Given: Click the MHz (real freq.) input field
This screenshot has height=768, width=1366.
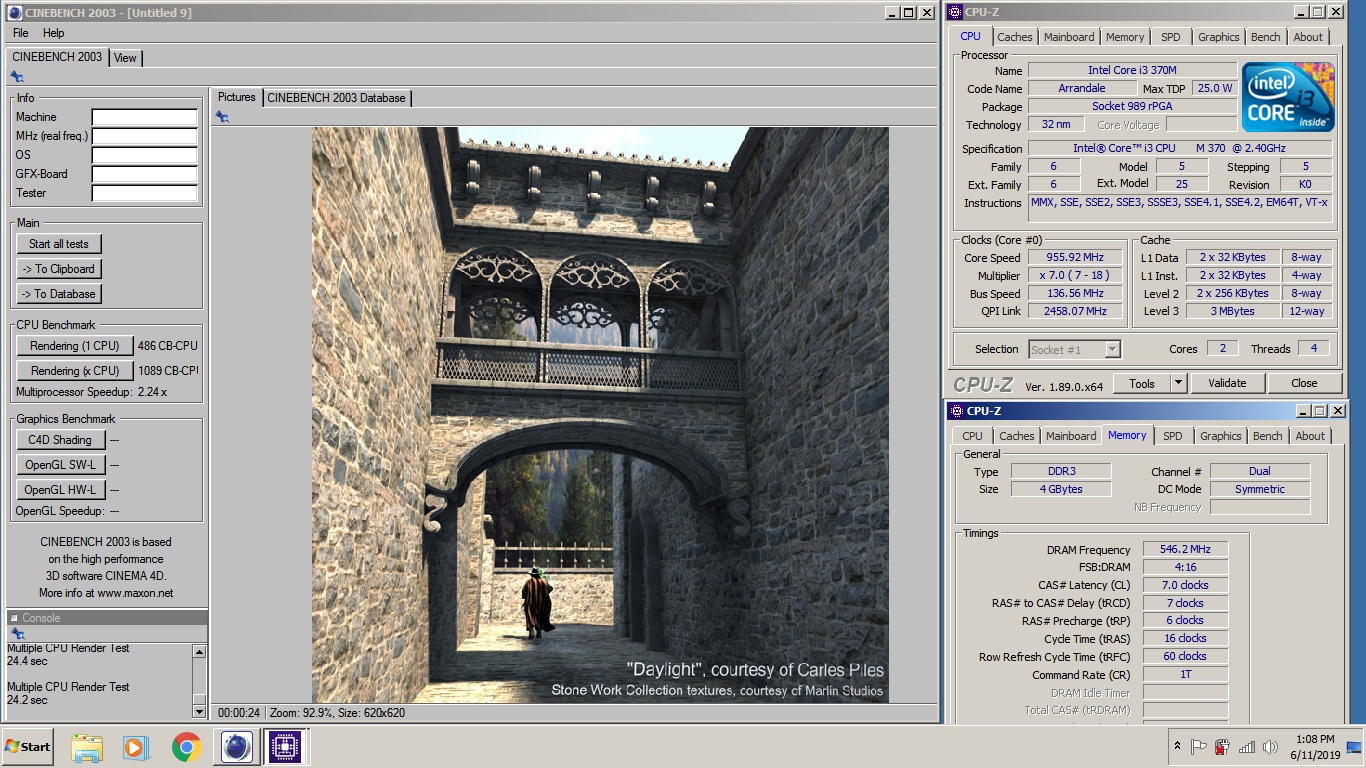Looking at the screenshot, I should pyautogui.click(x=145, y=136).
